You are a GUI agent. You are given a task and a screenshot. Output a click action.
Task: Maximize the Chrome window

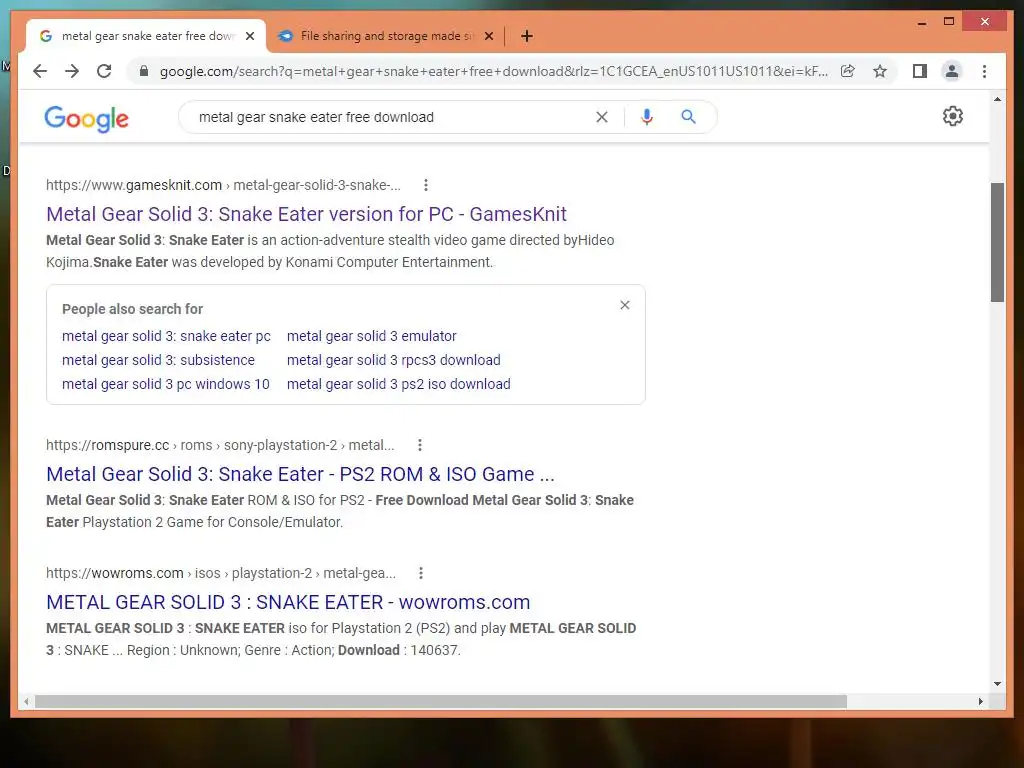(950, 22)
